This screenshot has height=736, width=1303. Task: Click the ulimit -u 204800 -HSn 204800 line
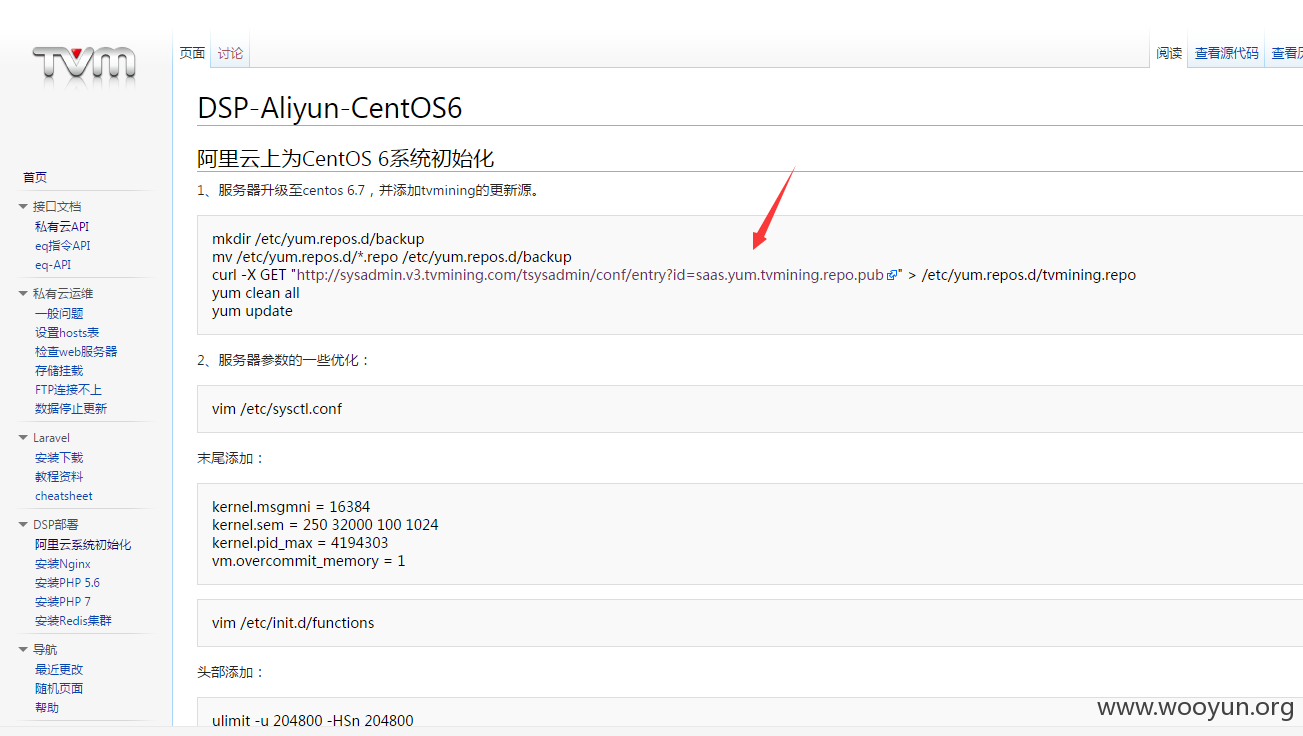coord(312,721)
